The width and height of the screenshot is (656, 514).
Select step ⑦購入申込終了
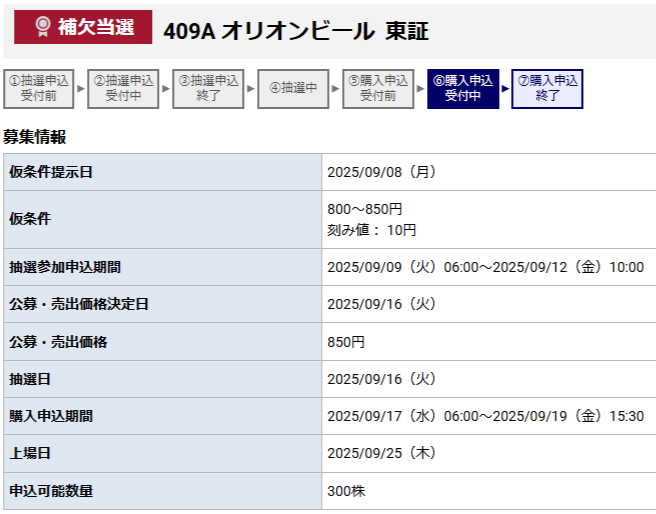tap(547, 89)
